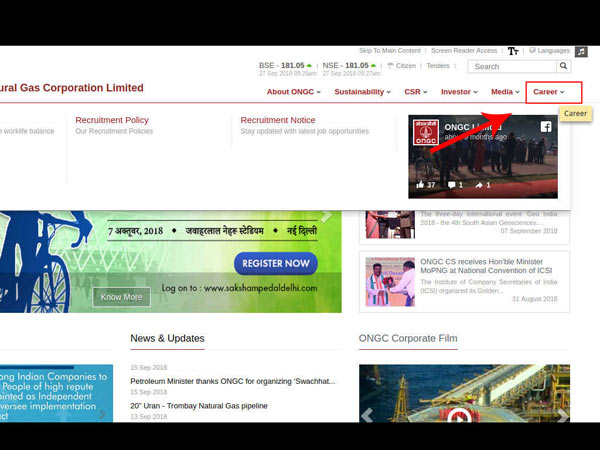Open the Facebook icon on ONGC post
The image size is (600, 450).
pos(546,127)
